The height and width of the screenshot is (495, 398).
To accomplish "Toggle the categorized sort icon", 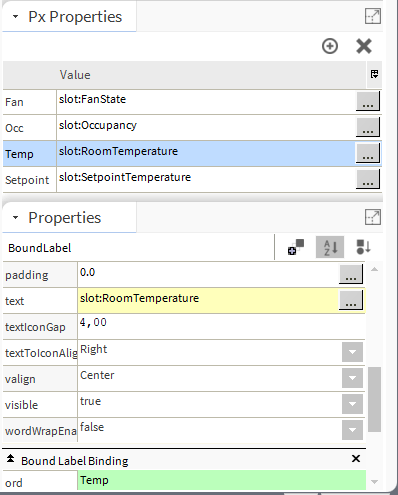I will point(363,247).
